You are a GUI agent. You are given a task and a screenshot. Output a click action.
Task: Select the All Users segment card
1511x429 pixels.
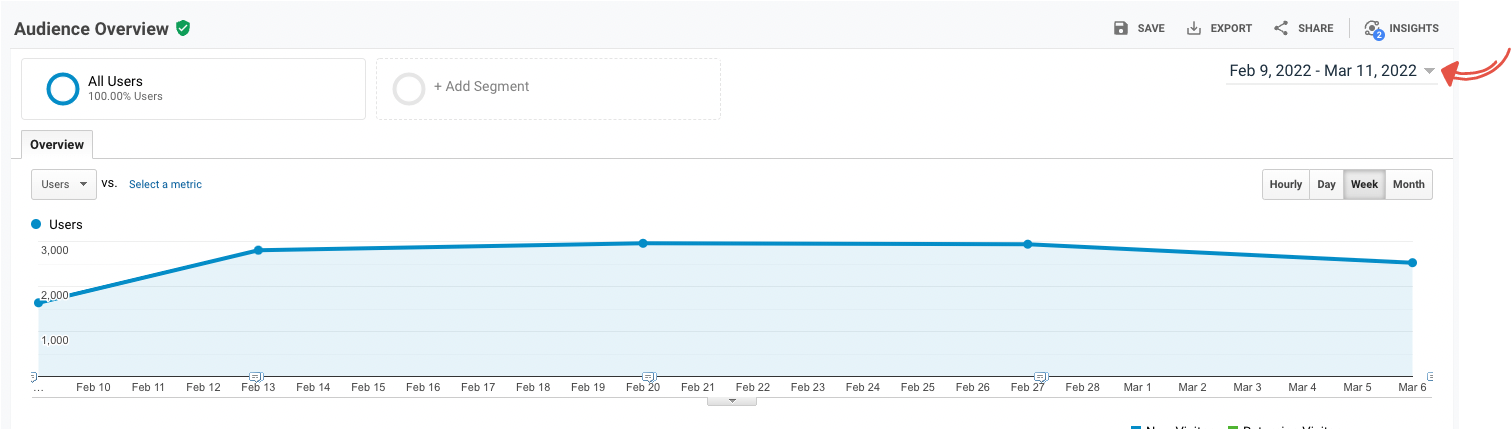click(193, 89)
